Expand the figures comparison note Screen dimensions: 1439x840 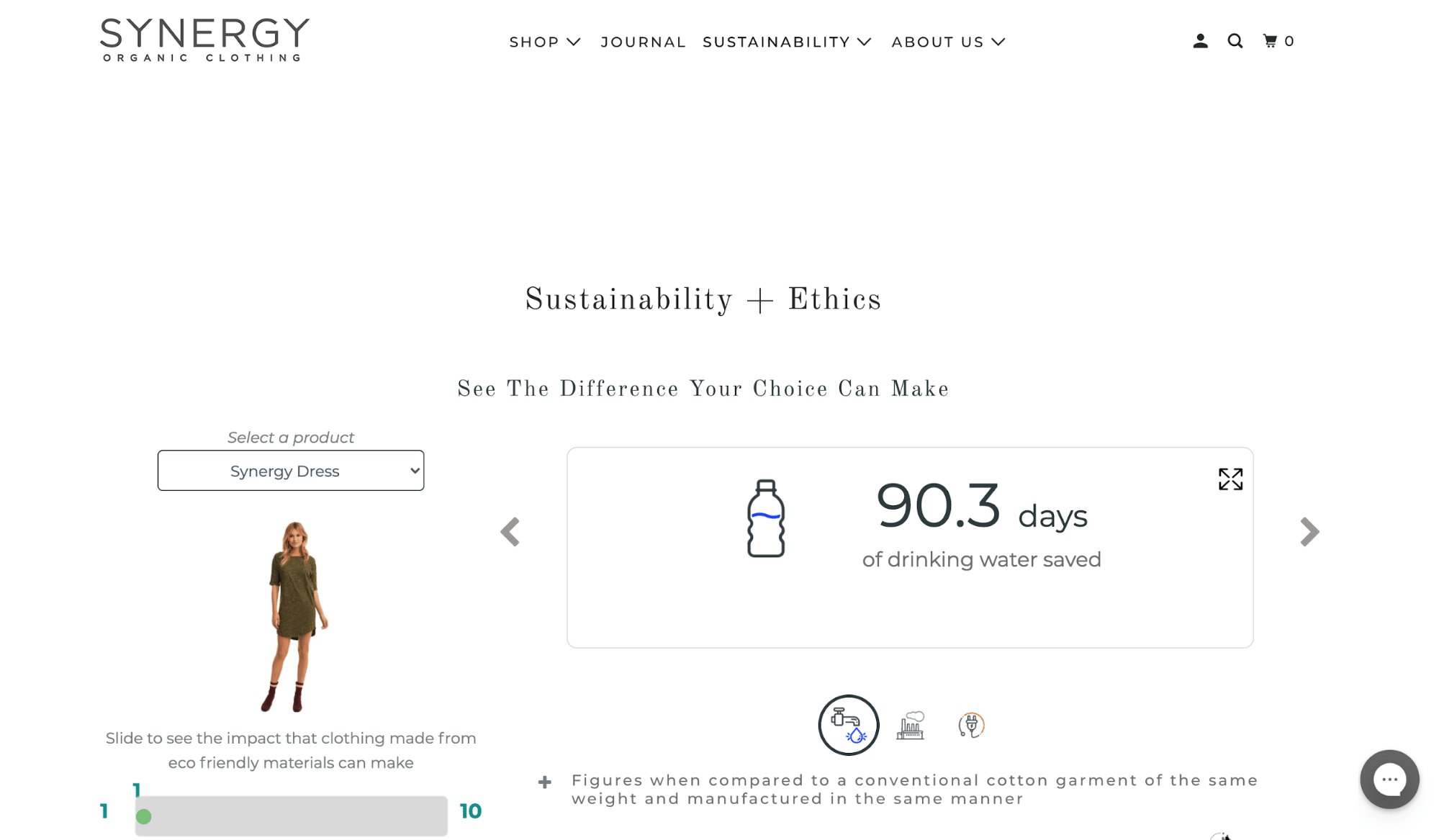point(545,782)
